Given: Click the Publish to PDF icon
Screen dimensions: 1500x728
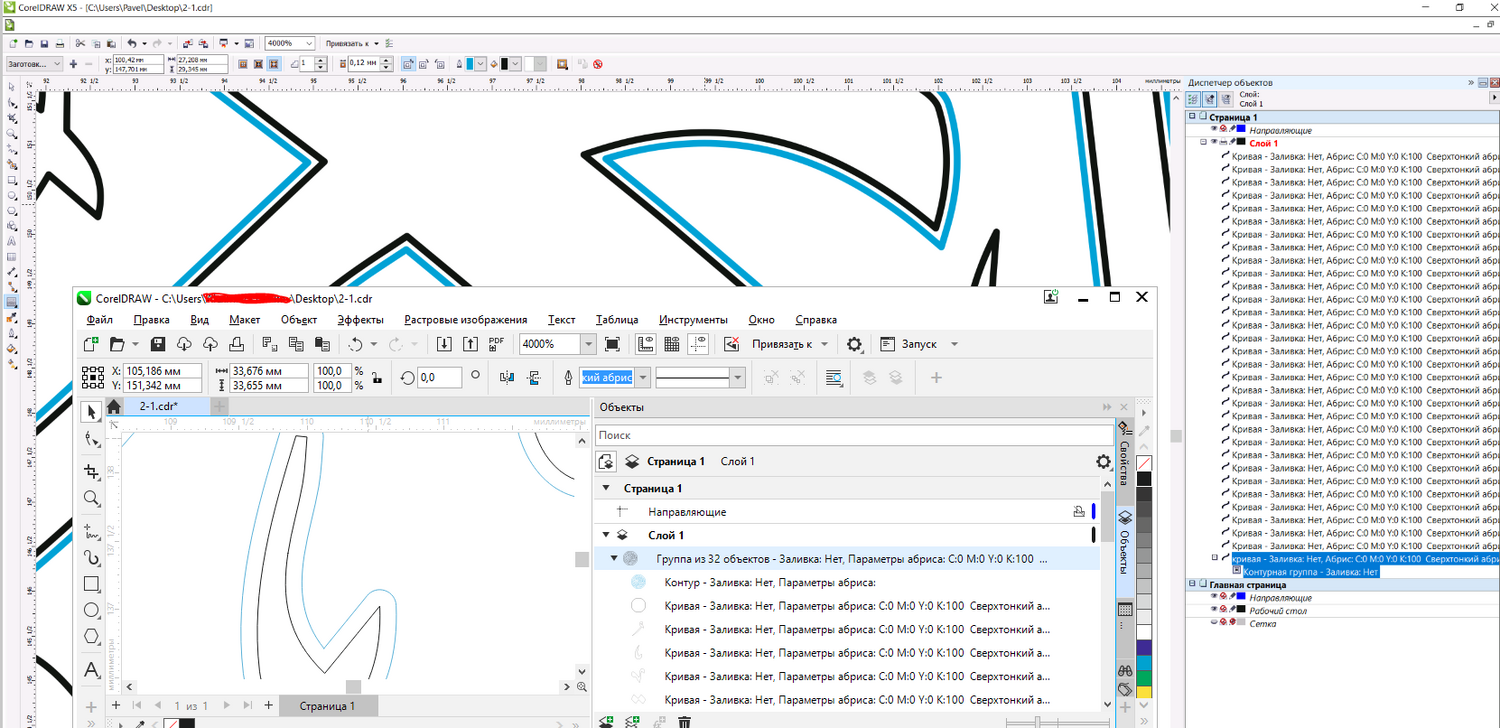Looking at the screenshot, I should click(496, 344).
